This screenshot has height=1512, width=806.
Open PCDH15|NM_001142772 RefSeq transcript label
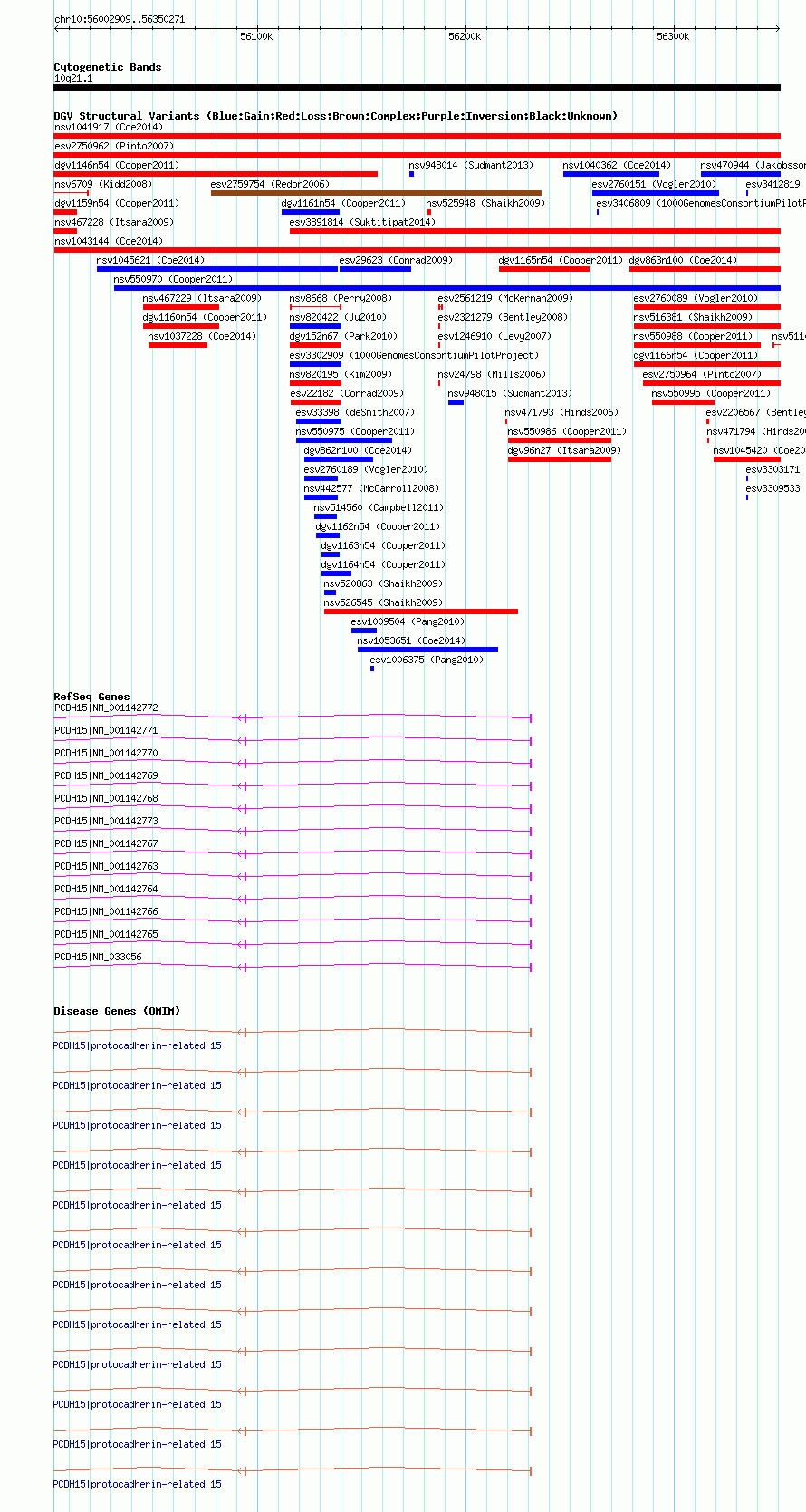106,708
